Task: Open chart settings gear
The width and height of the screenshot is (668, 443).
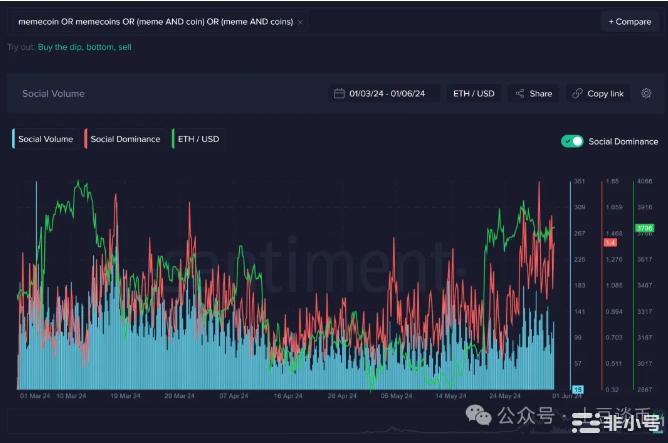Action: click(x=646, y=93)
